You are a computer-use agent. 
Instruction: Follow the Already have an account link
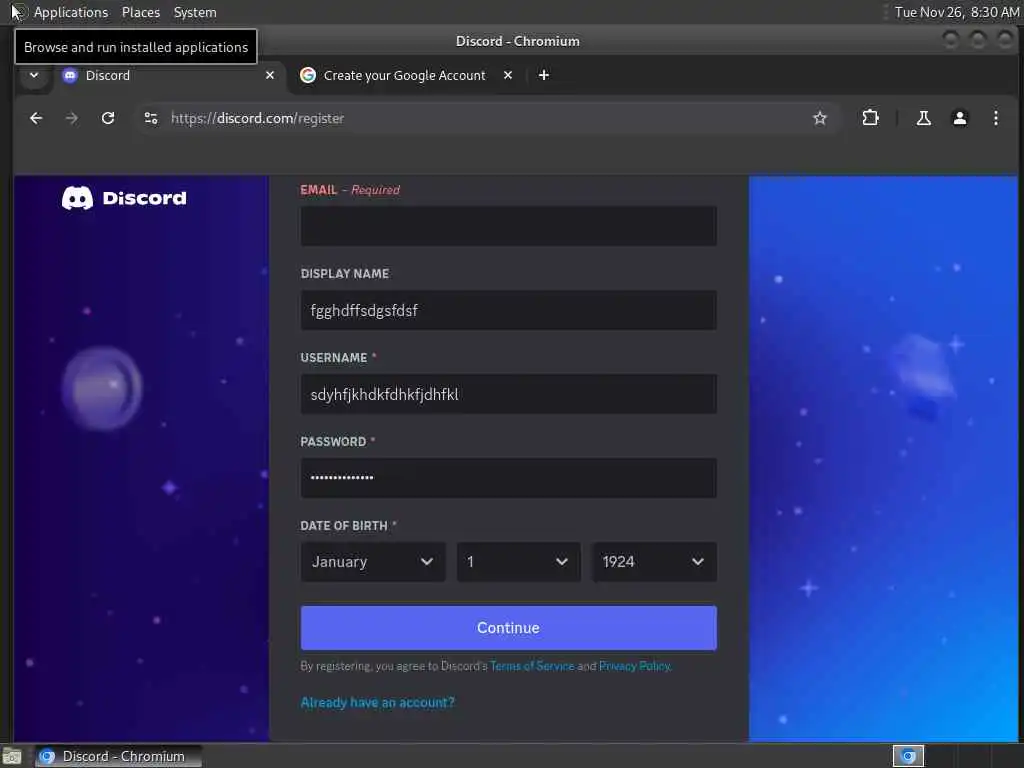coord(377,703)
